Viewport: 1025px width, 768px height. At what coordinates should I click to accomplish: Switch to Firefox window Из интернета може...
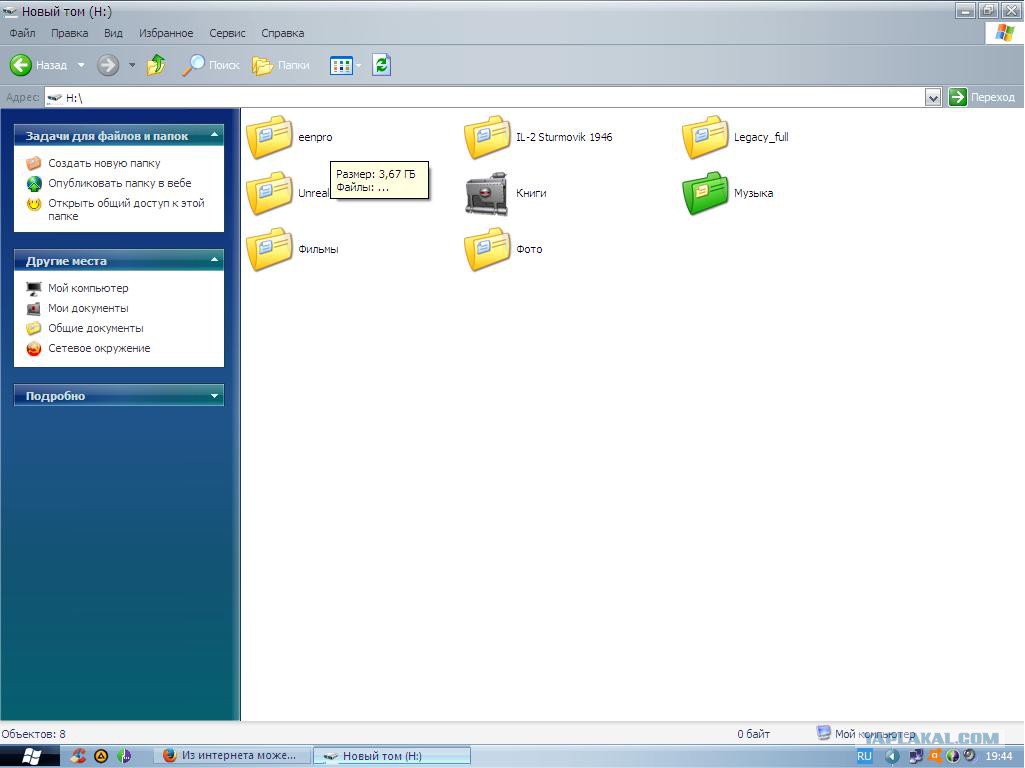pos(230,756)
